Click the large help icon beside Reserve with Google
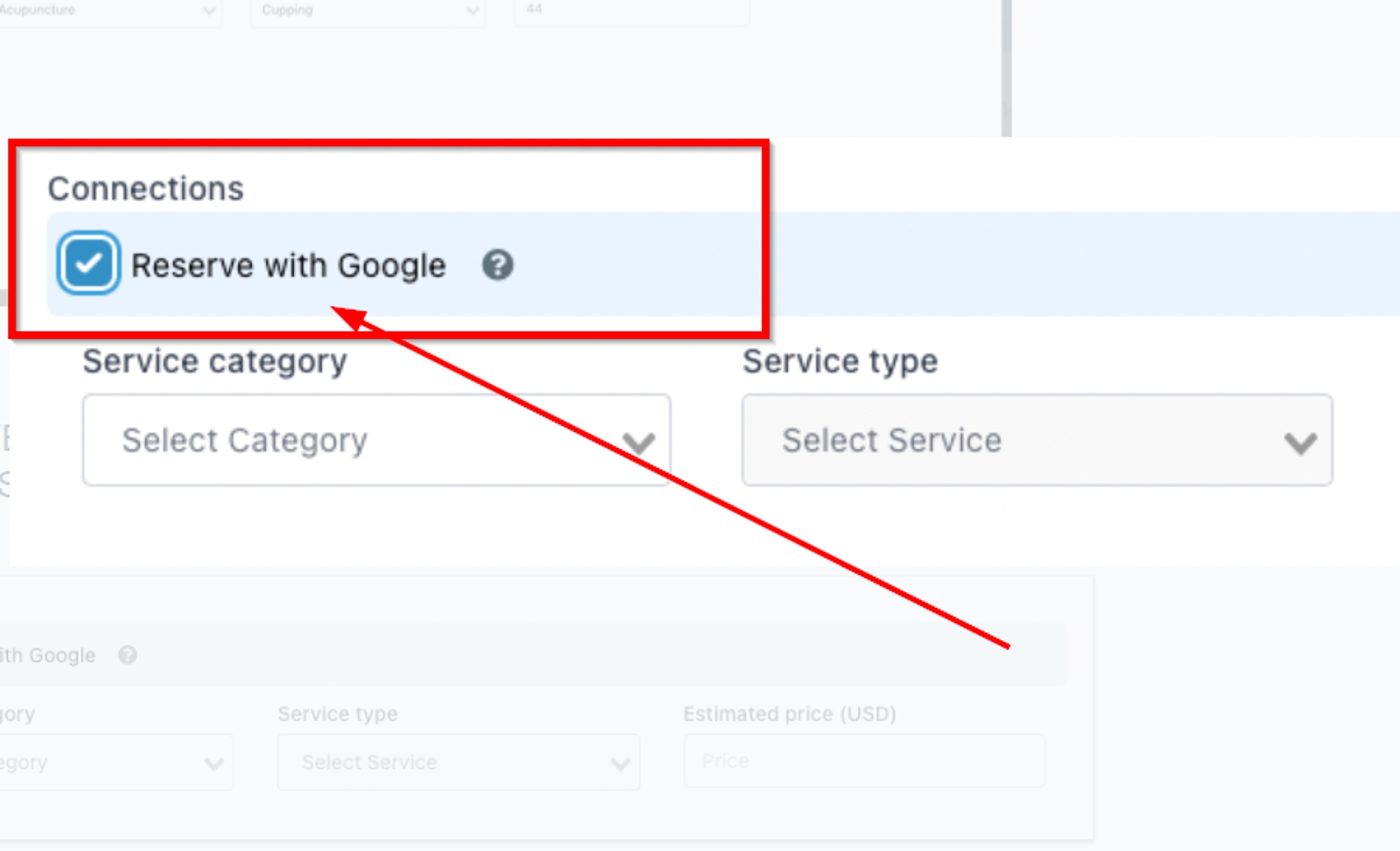Image resolution: width=1400 pixels, height=851 pixels. pyautogui.click(x=498, y=265)
